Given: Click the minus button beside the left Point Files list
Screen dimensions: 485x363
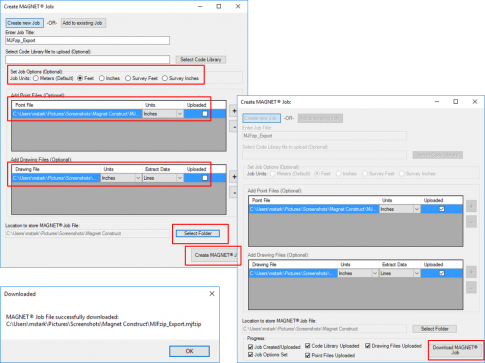Looking at the screenshot, I should click(x=234, y=127).
